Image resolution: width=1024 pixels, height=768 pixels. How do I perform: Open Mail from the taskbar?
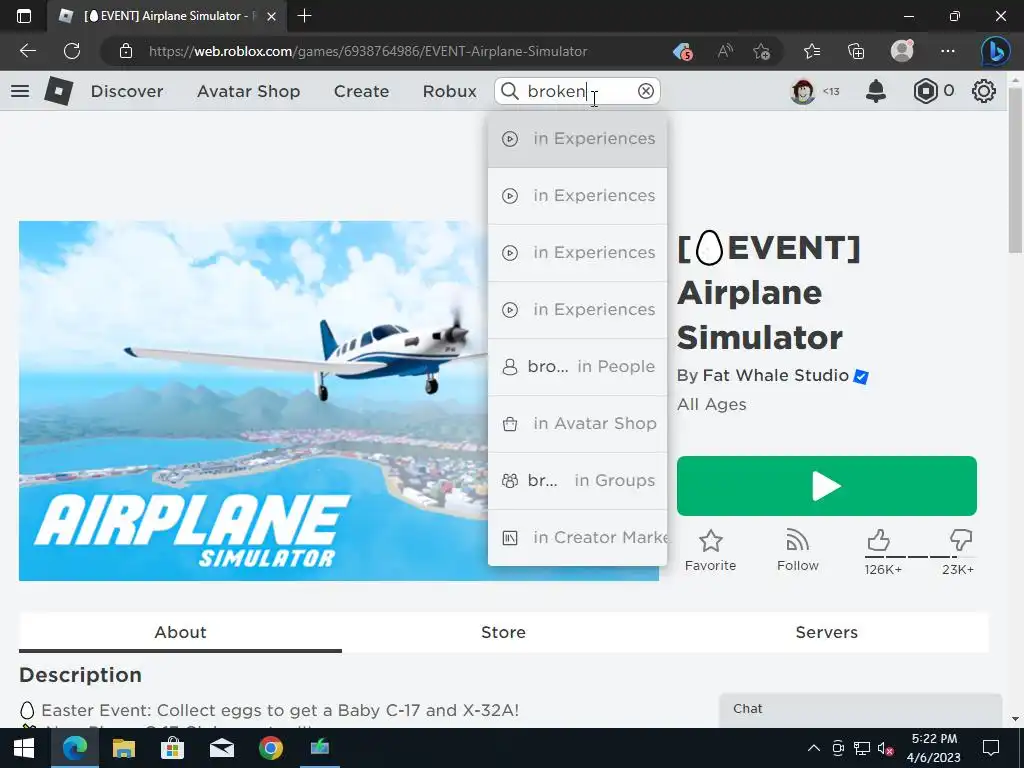[x=222, y=748]
